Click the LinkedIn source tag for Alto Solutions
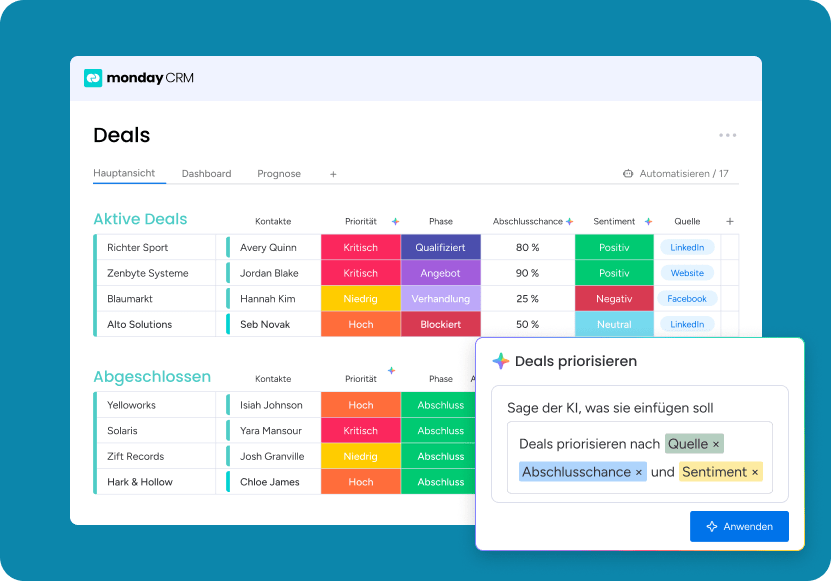Screen dimensions: 831x581 pyautogui.click(x=687, y=325)
